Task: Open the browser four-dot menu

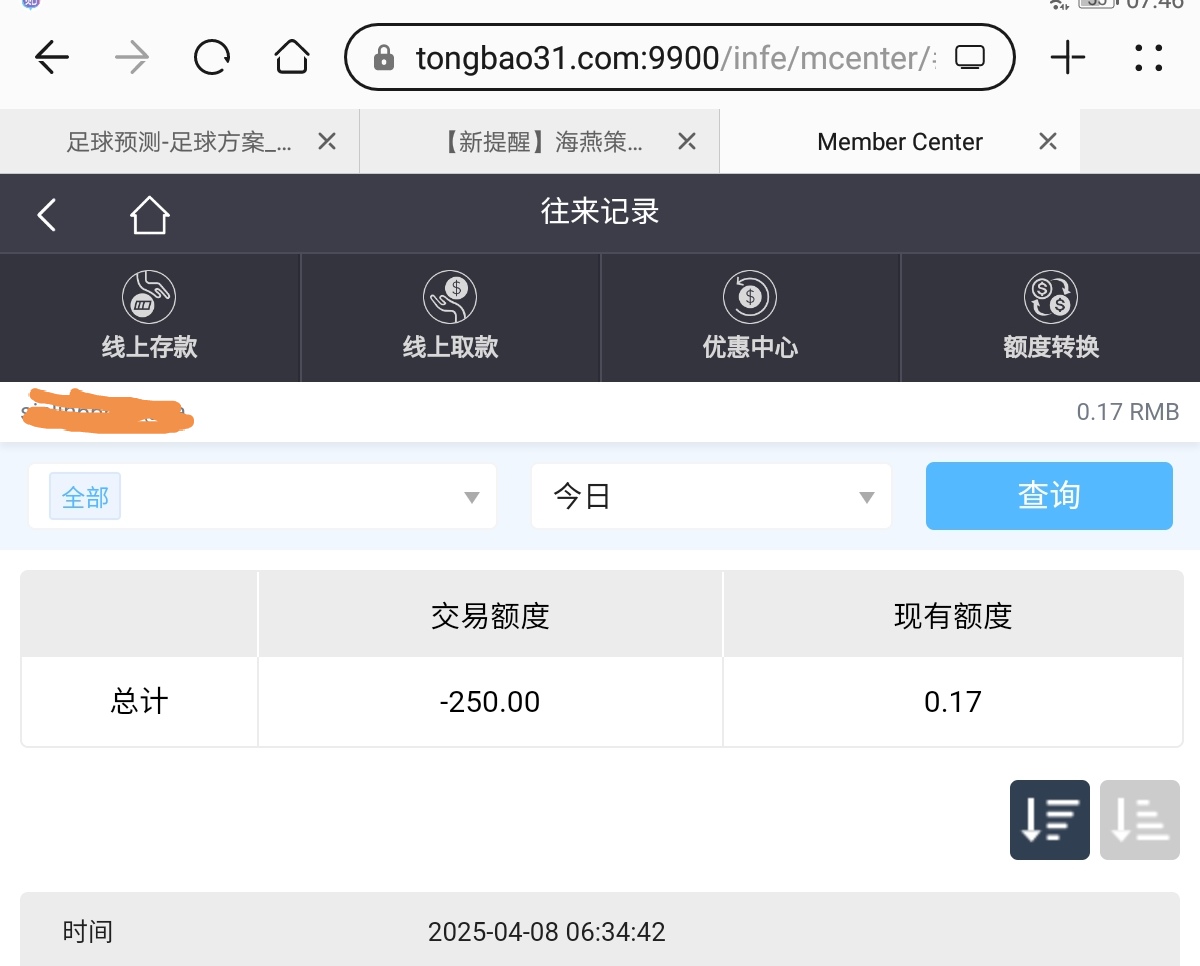Action: 1149,58
